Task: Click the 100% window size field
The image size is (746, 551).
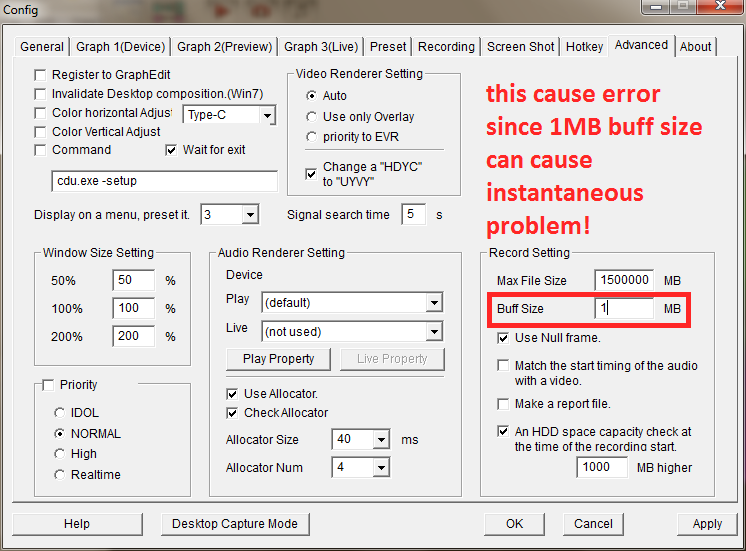Action: click(x=134, y=308)
